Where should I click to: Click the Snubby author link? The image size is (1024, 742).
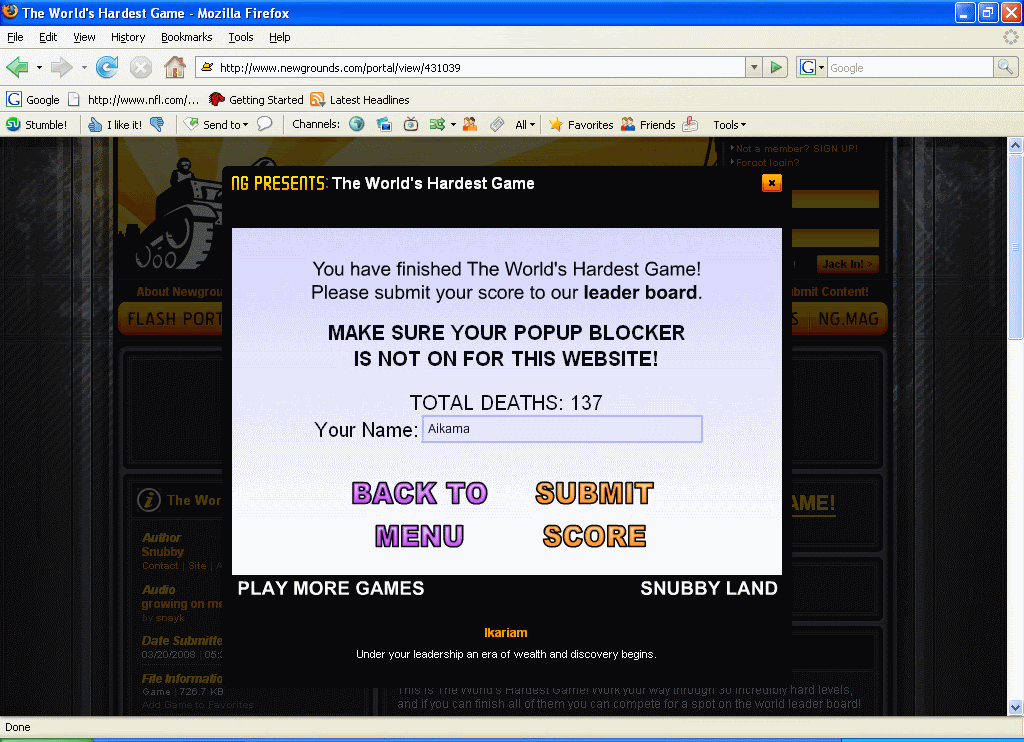click(x=163, y=552)
